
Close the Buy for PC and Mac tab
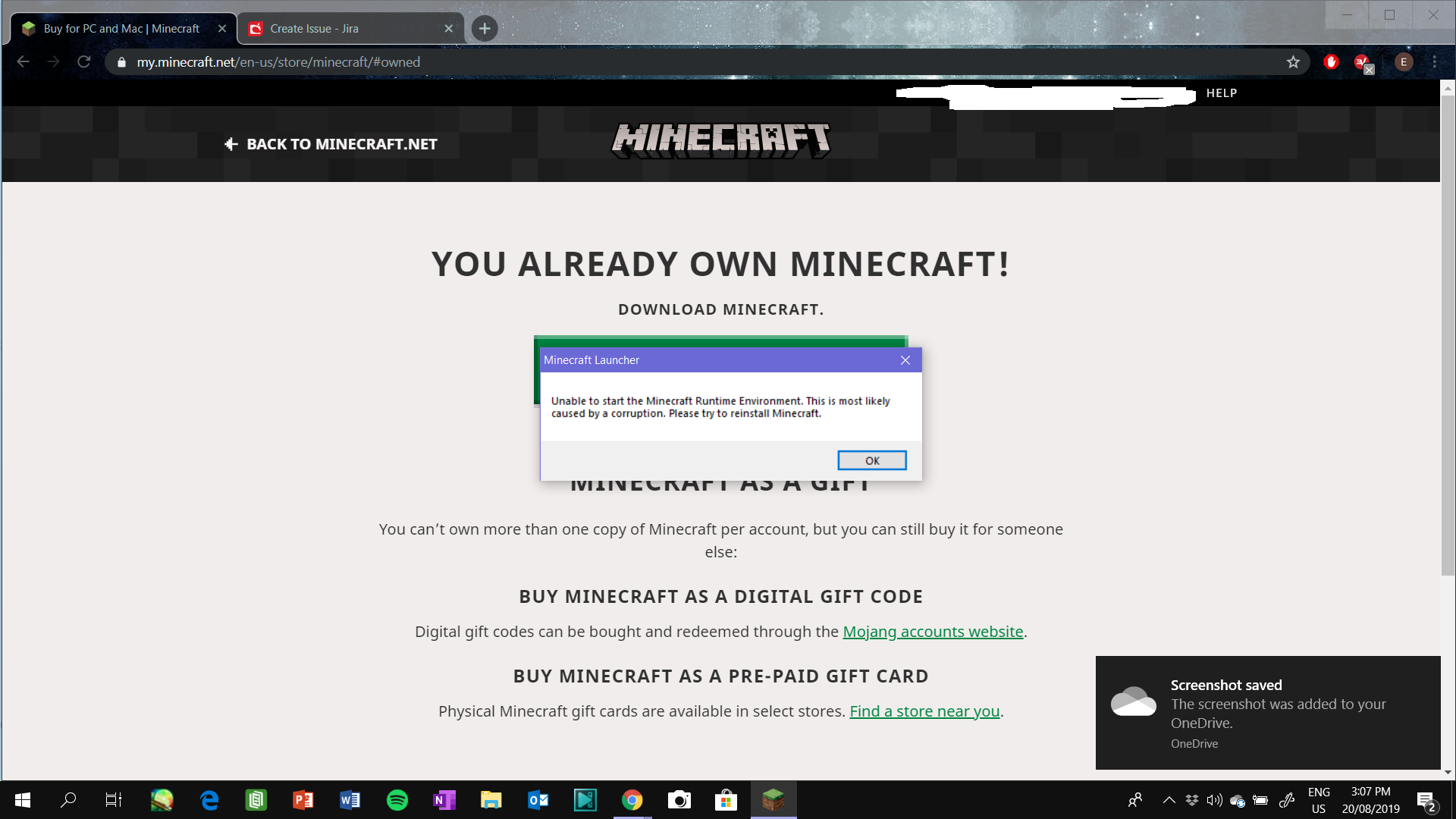click(222, 29)
